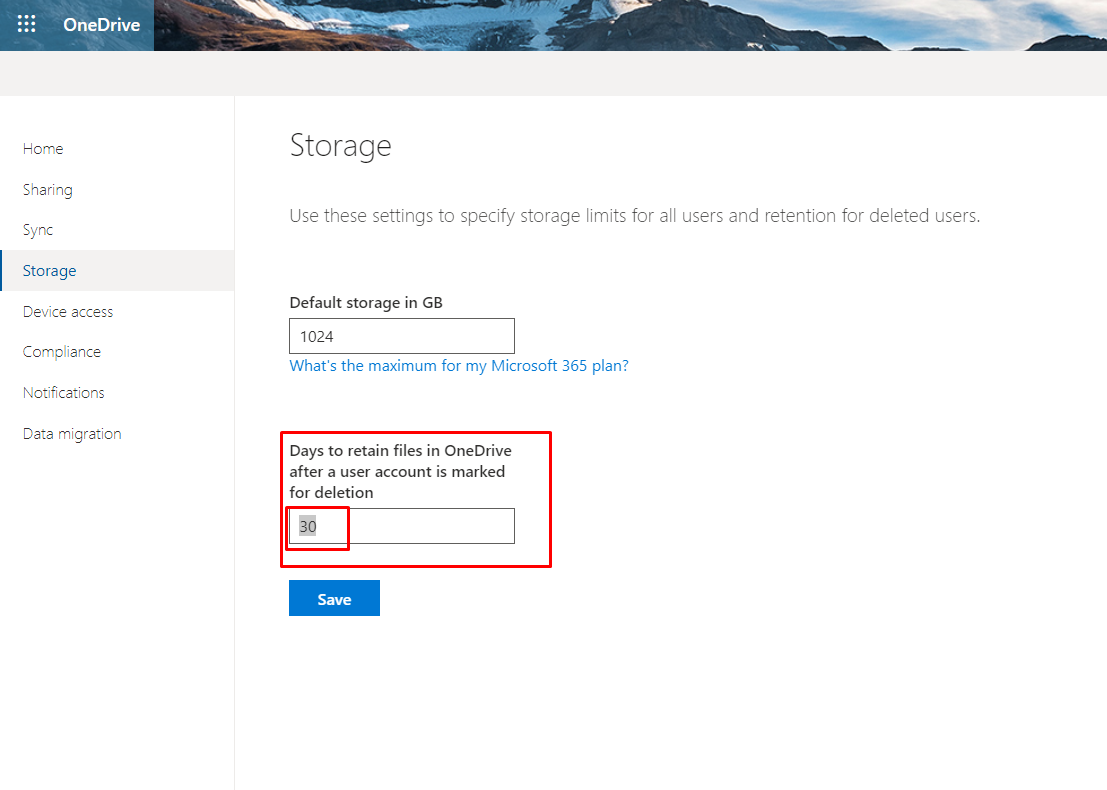Open Device access settings
This screenshot has width=1107, height=790.
(x=68, y=311)
